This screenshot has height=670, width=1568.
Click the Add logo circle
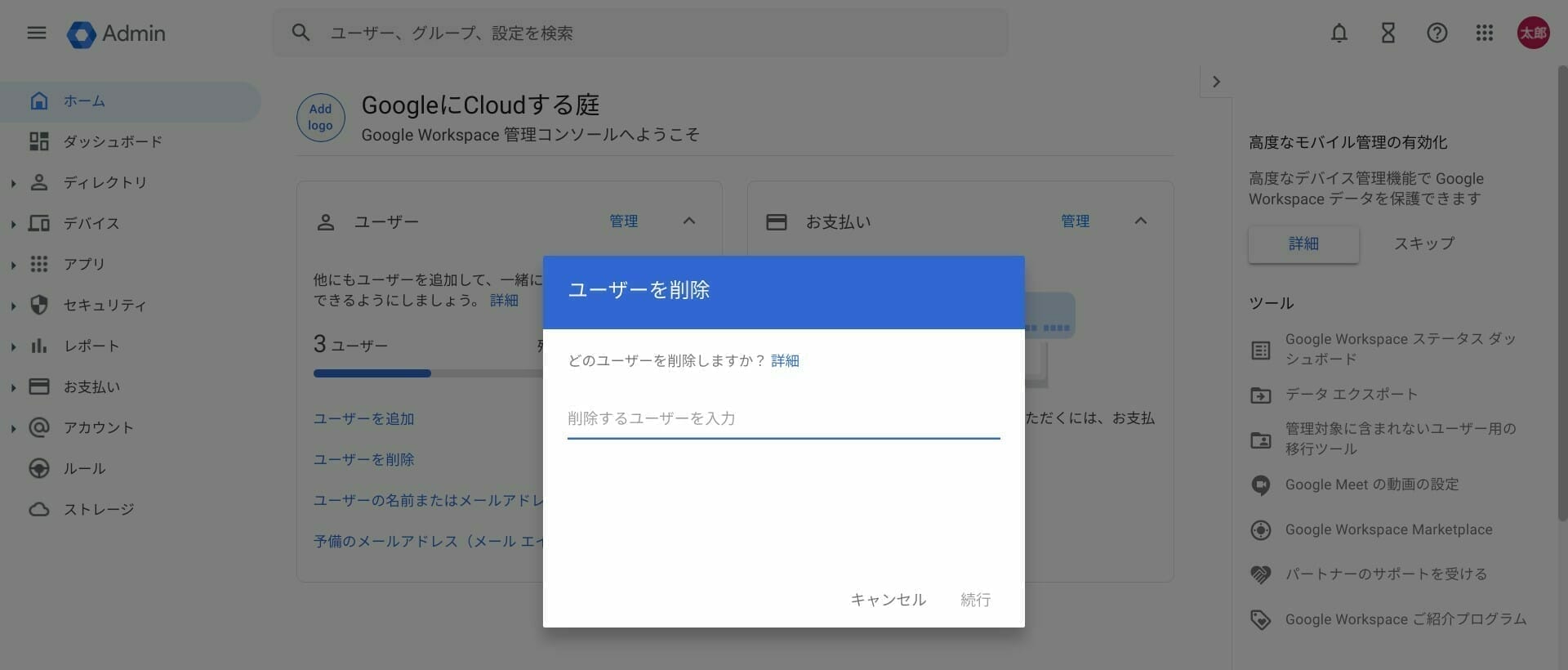click(320, 118)
